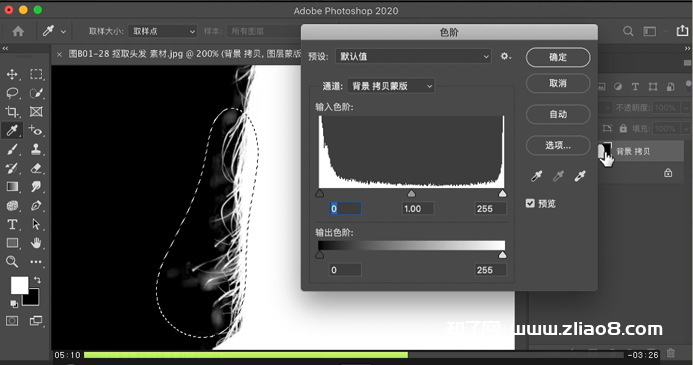Select the Clone Stamp tool
This screenshot has height=365, width=693.
[x=36, y=149]
